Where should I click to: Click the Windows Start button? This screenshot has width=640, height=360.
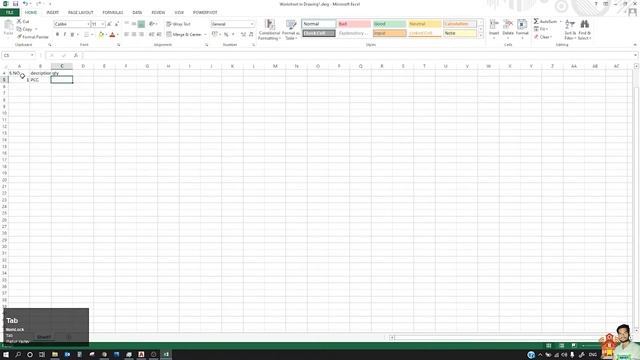tap(6, 355)
